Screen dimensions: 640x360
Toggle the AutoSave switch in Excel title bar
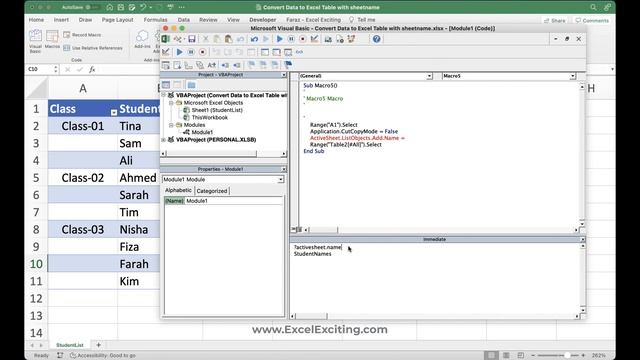click(x=93, y=7)
